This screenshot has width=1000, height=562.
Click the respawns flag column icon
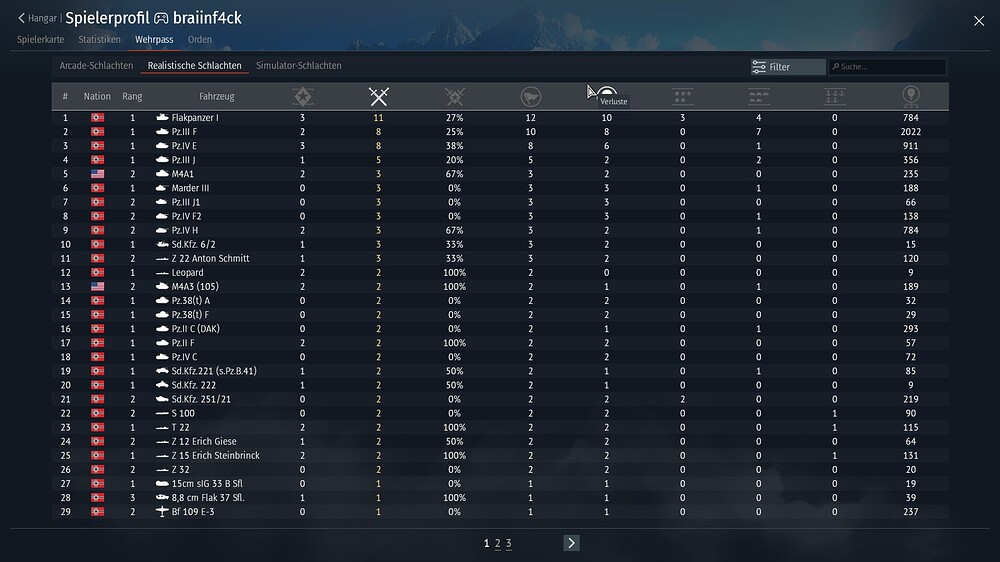(x=531, y=97)
